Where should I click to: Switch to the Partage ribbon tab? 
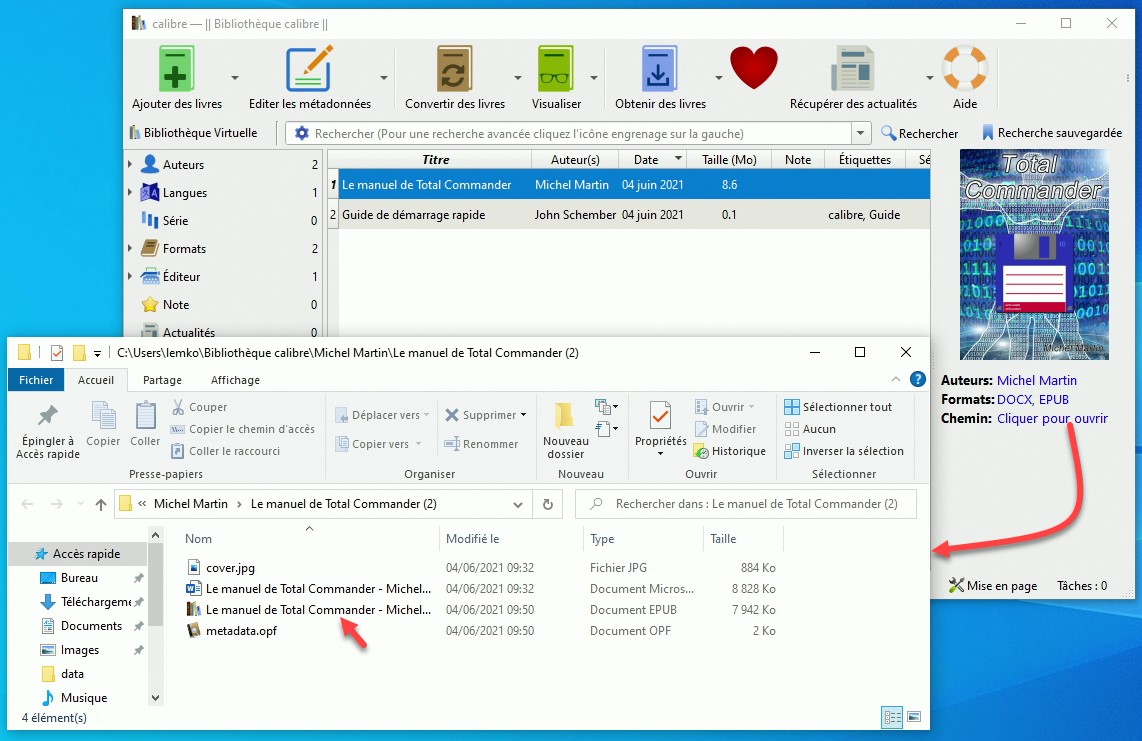[x=162, y=380]
